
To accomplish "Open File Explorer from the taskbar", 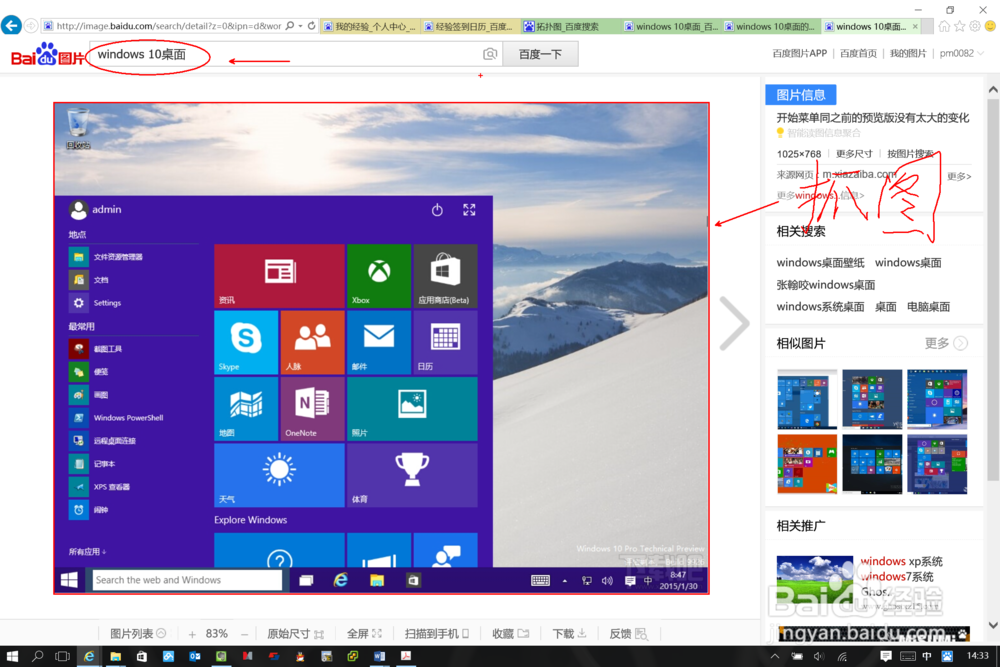I will coord(115,656).
